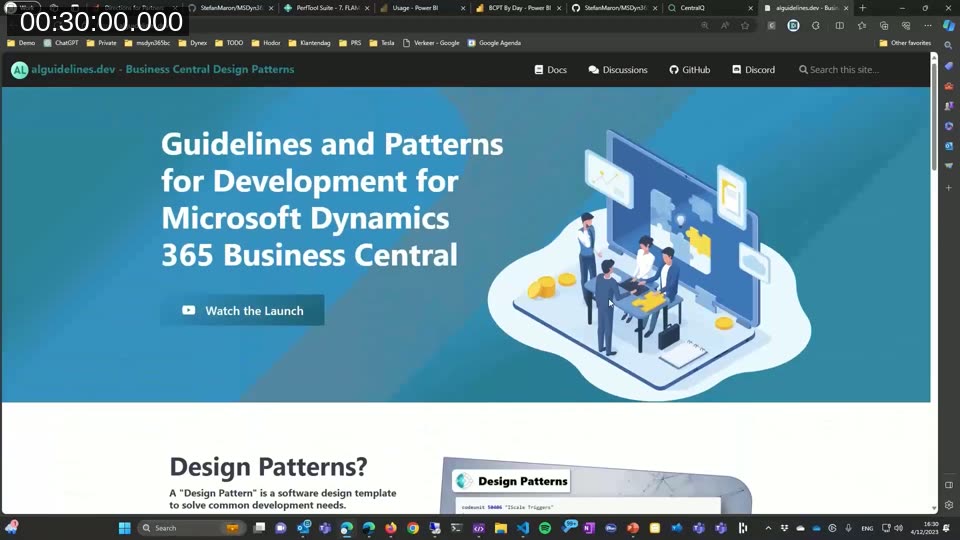Screen dimensions: 960x540
Task: Add page to favorites with star icon
Action: click(x=745, y=26)
